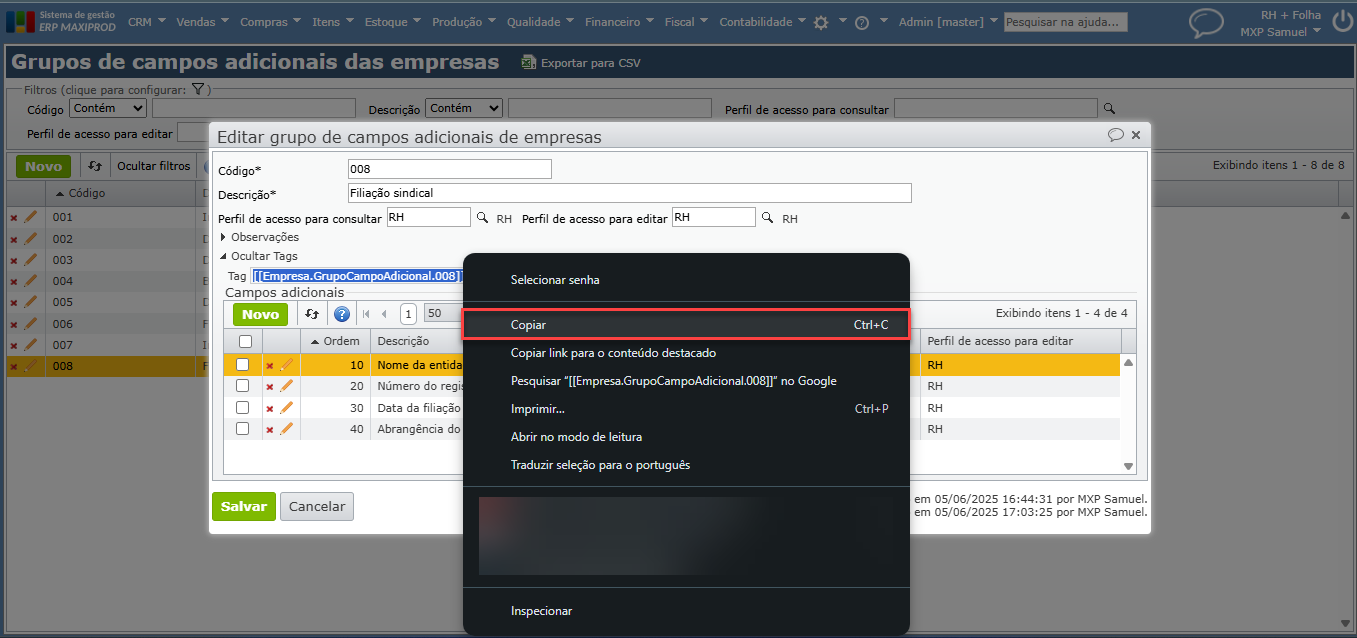1357x638 pixels.
Task: Click search magnifier for filter Perfil consultar
Action: point(1108,108)
